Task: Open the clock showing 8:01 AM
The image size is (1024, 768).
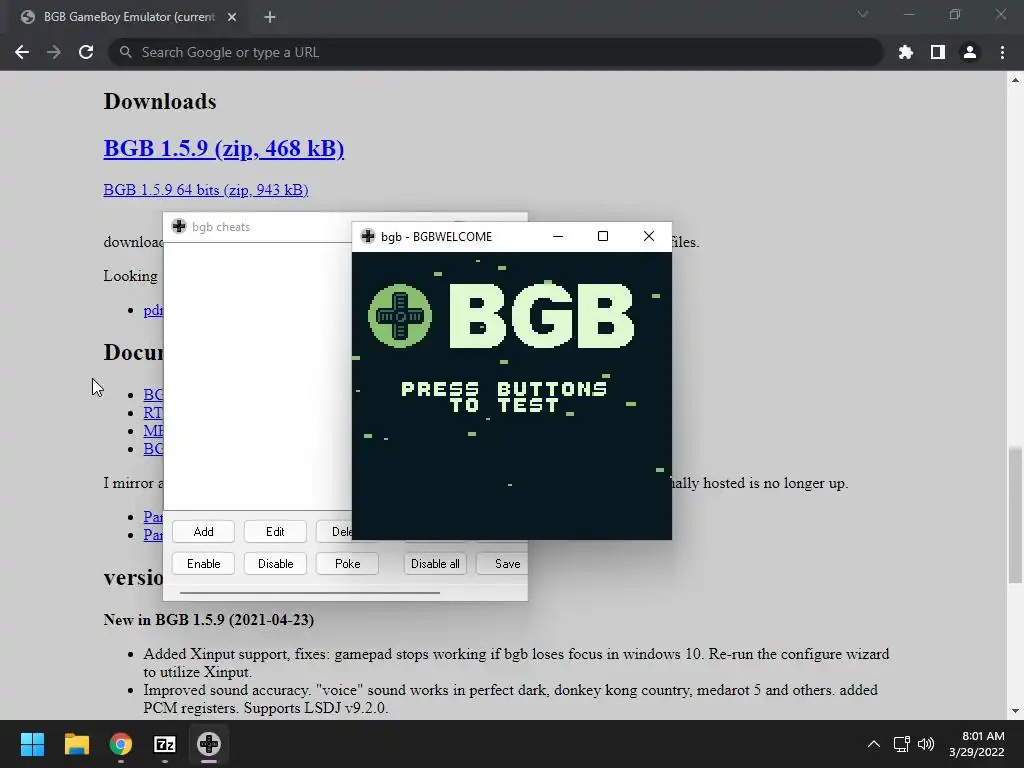Action: tap(976, 744)
